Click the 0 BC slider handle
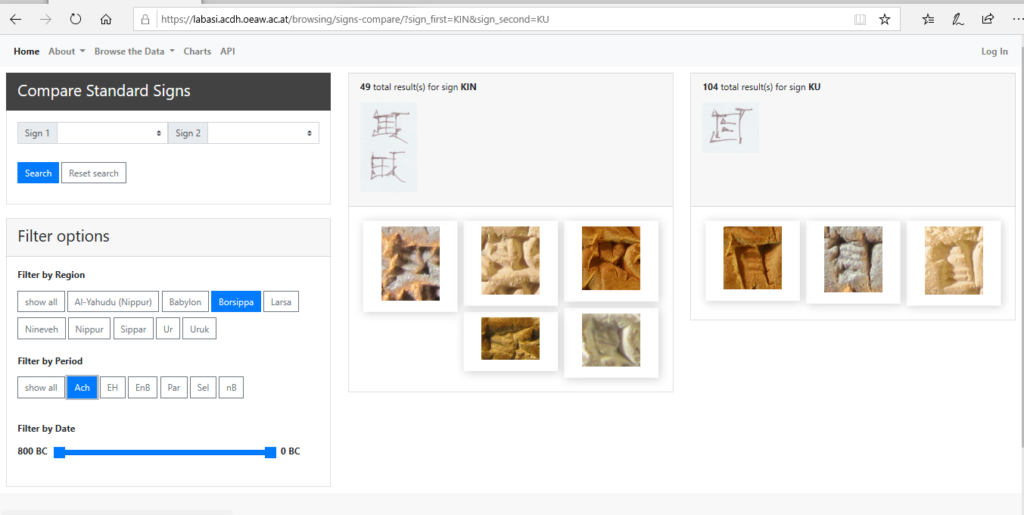1024x515 pixels. click(270, 452)
